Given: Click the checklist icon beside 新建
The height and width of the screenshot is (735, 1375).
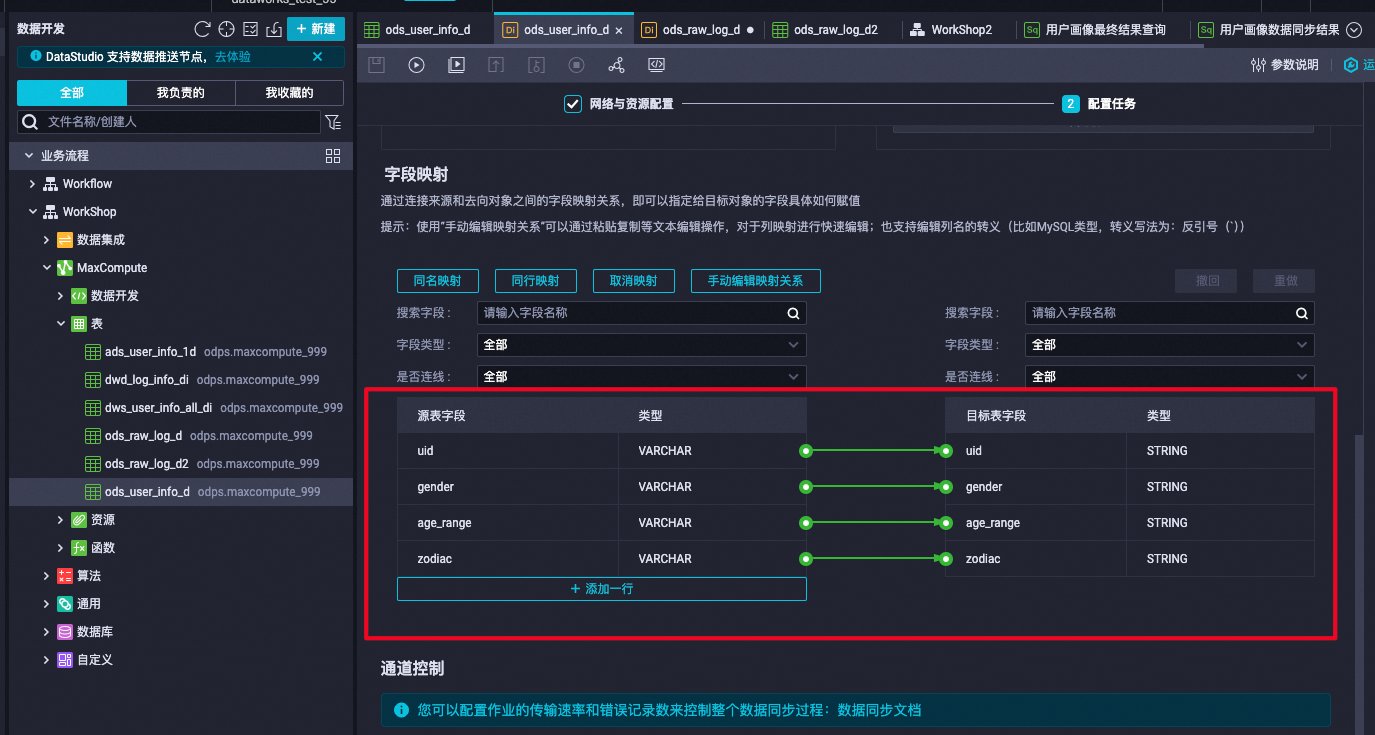Looking at the screenshot, I should [x=251, y=29].
